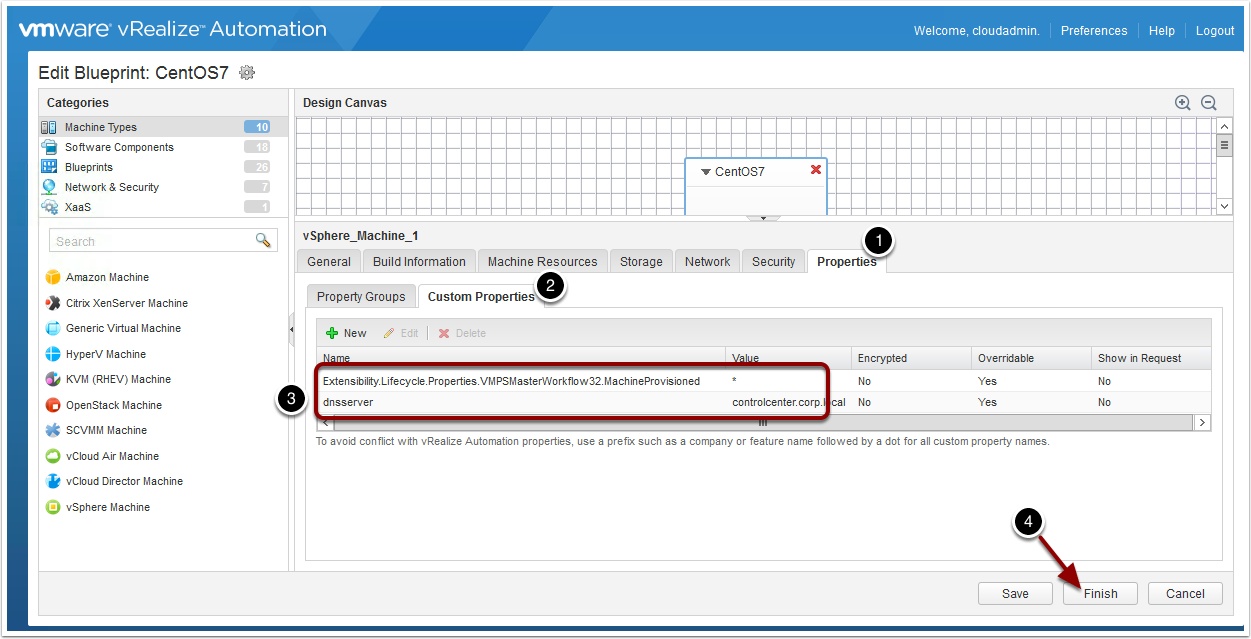
Task: Click the Edit property toolbar button
Action: [401, 333]
